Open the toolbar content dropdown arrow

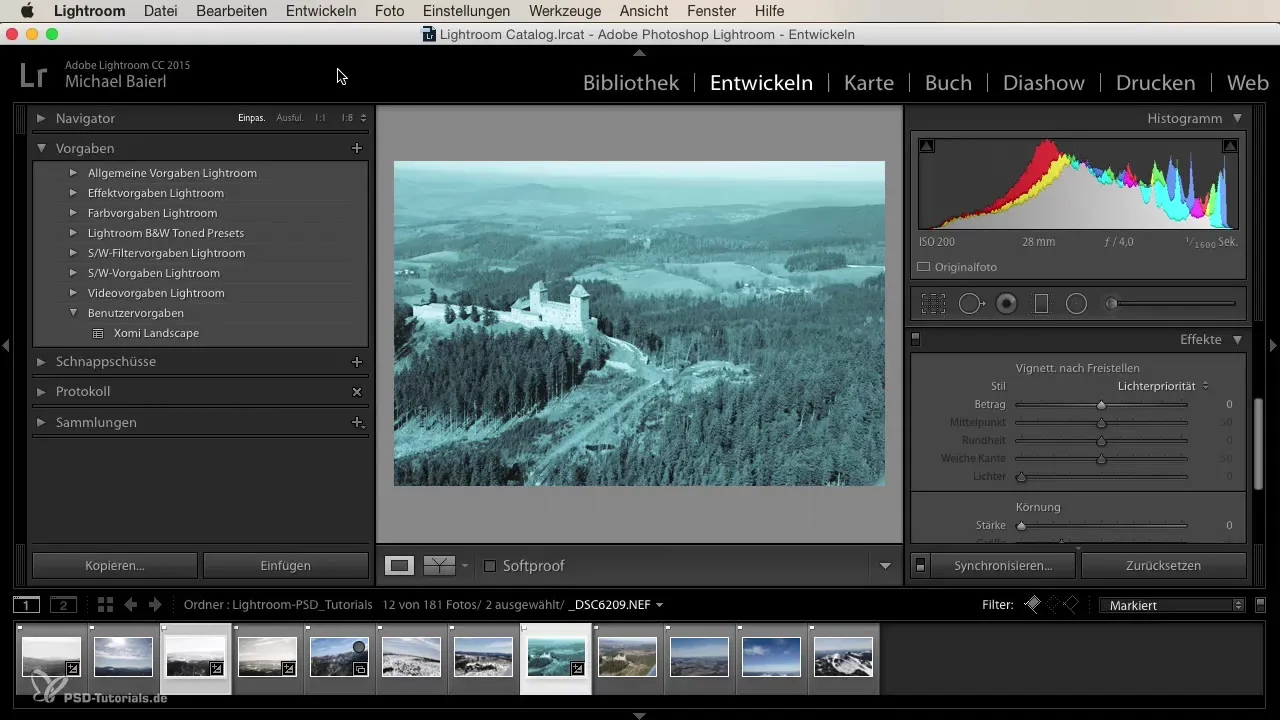885,566
